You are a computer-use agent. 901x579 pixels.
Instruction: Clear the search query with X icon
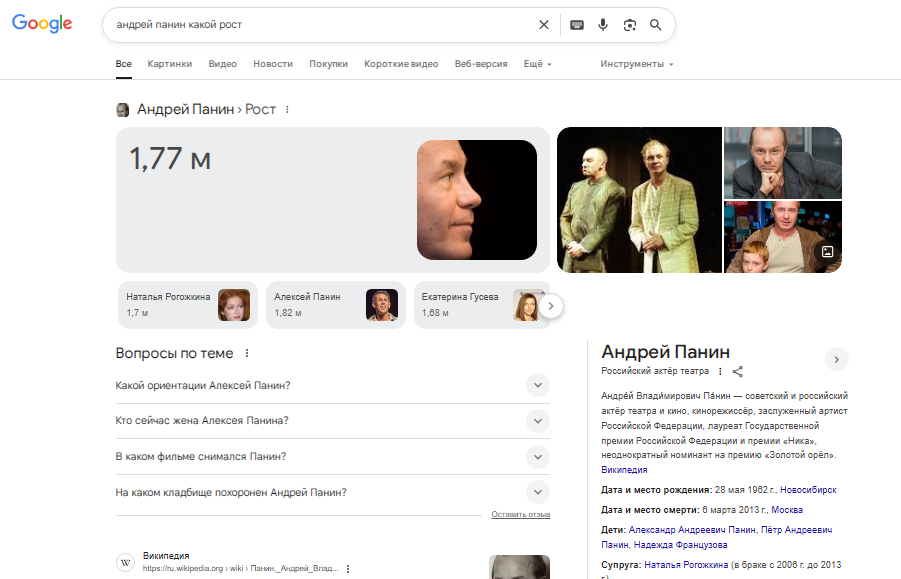point(544,25)
